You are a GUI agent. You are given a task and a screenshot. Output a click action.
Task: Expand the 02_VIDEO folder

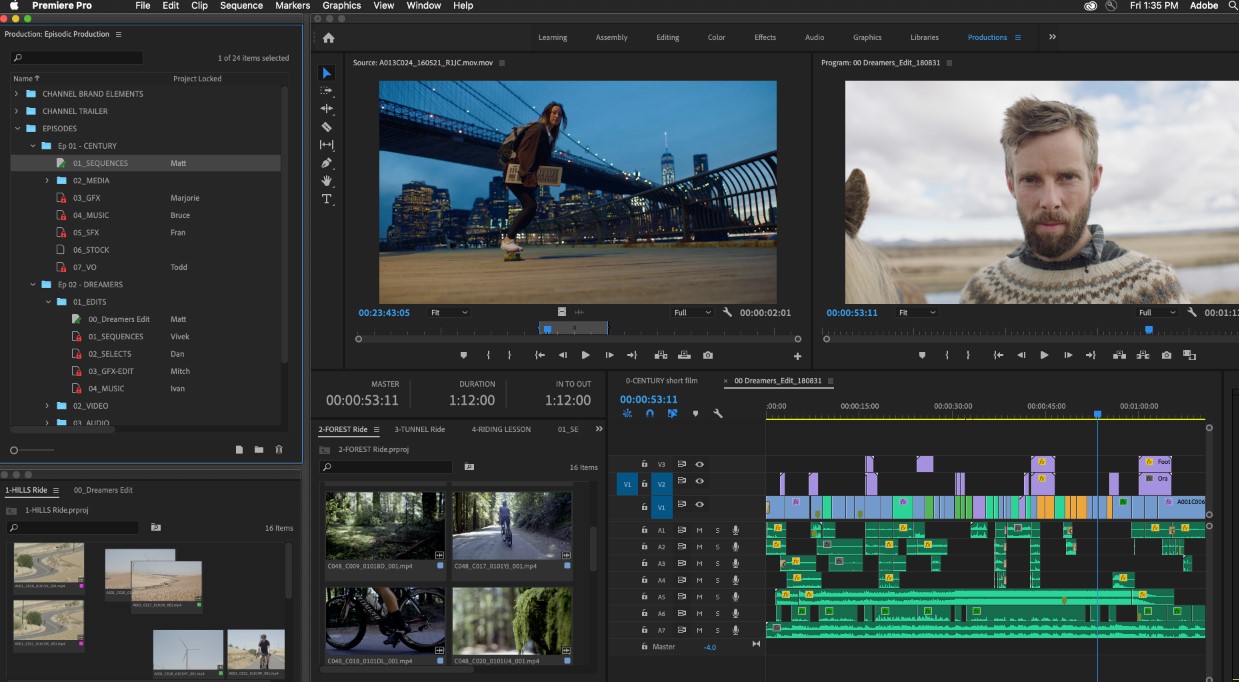click(x=45, y=405)
